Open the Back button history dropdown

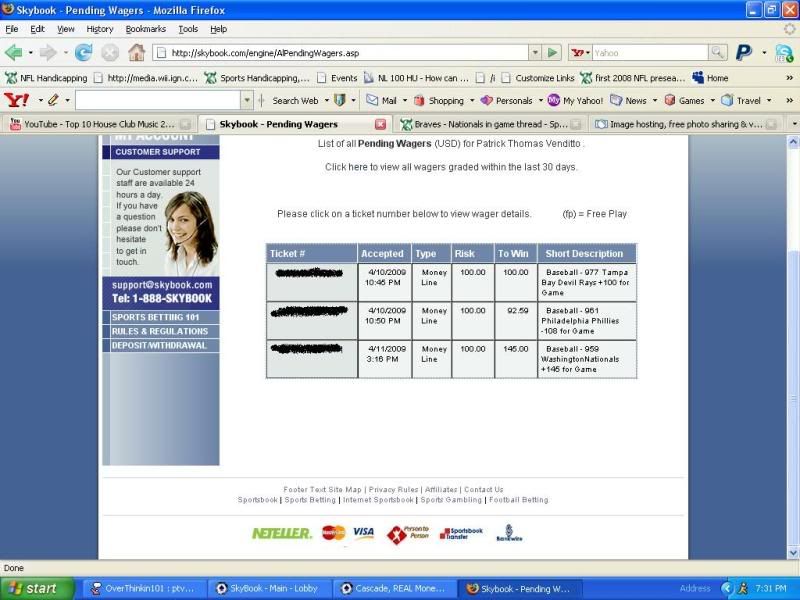(x=31, y=53)
